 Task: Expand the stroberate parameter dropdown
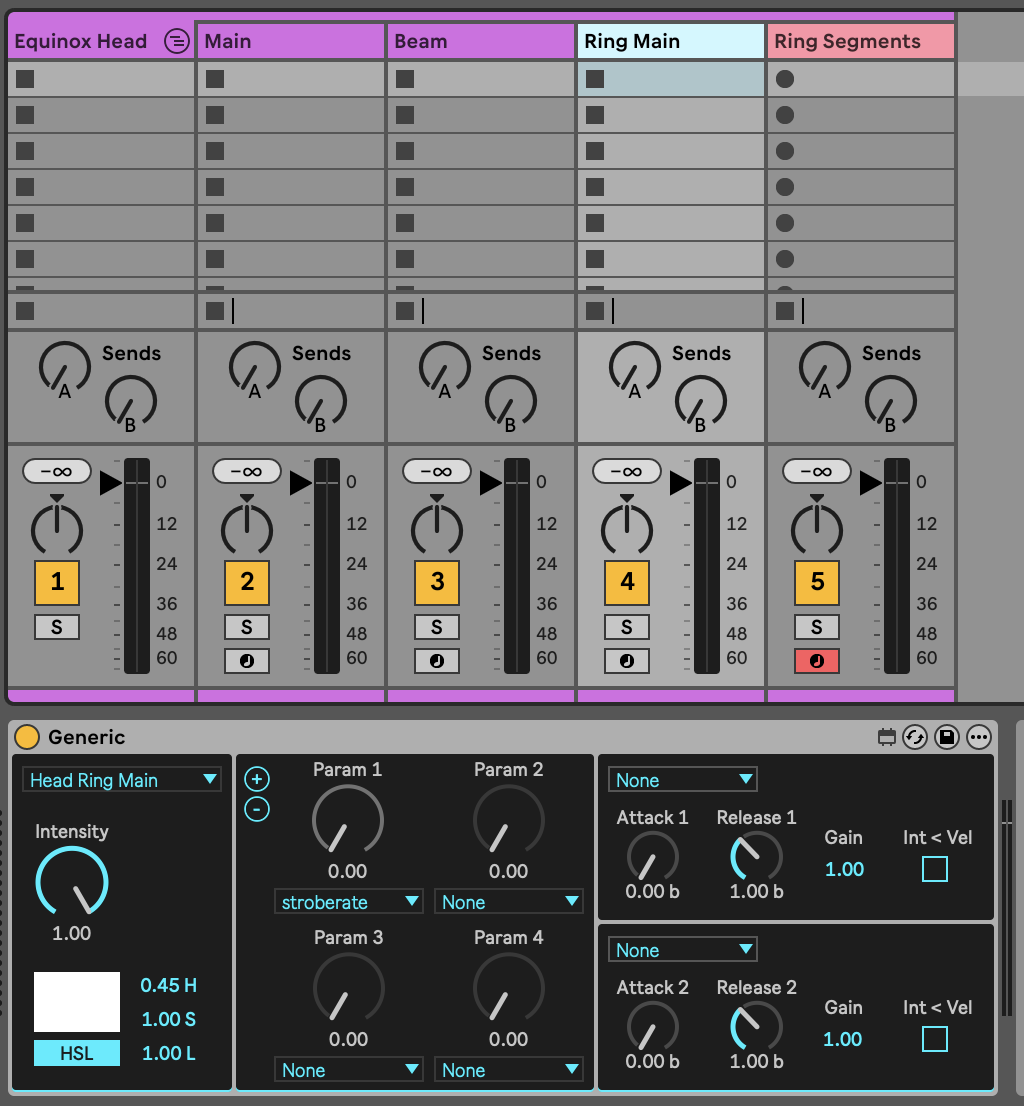tap(348, 902)
